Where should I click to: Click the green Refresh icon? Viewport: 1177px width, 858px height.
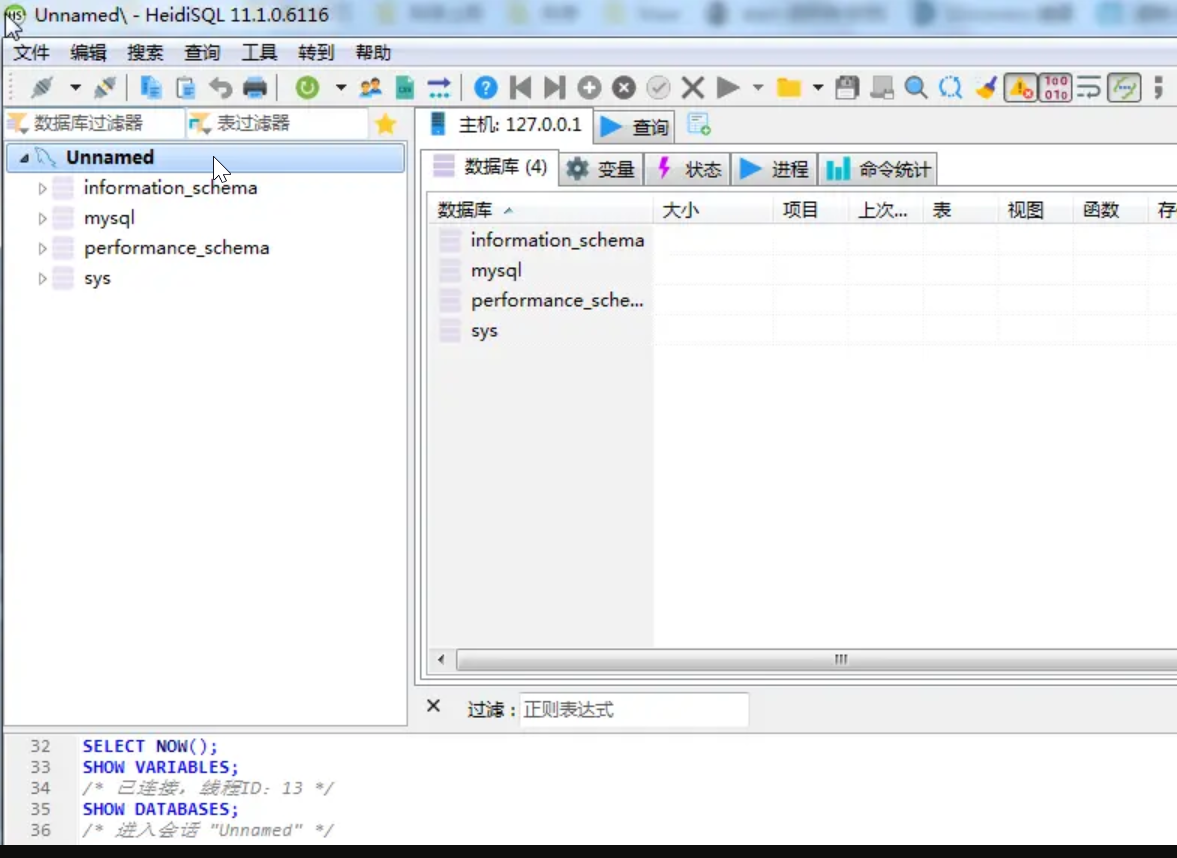coord(307,88)
